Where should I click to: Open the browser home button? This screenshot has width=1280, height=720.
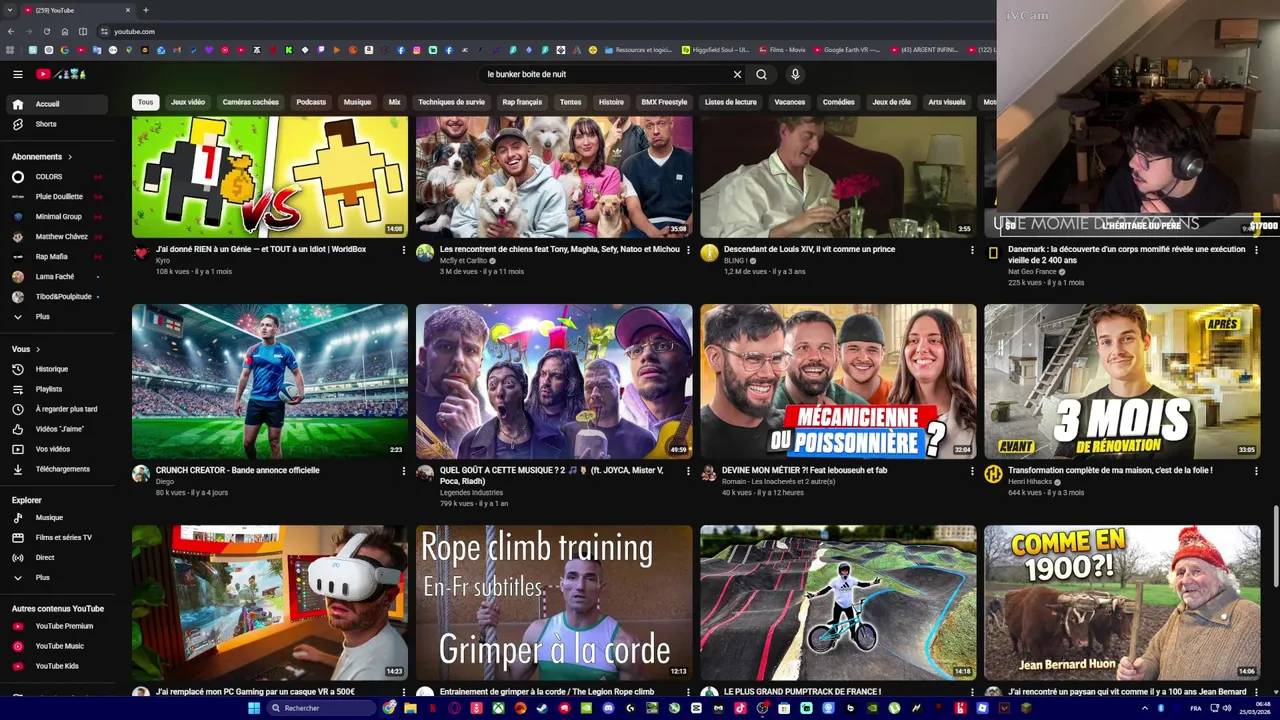pos(65,31)
